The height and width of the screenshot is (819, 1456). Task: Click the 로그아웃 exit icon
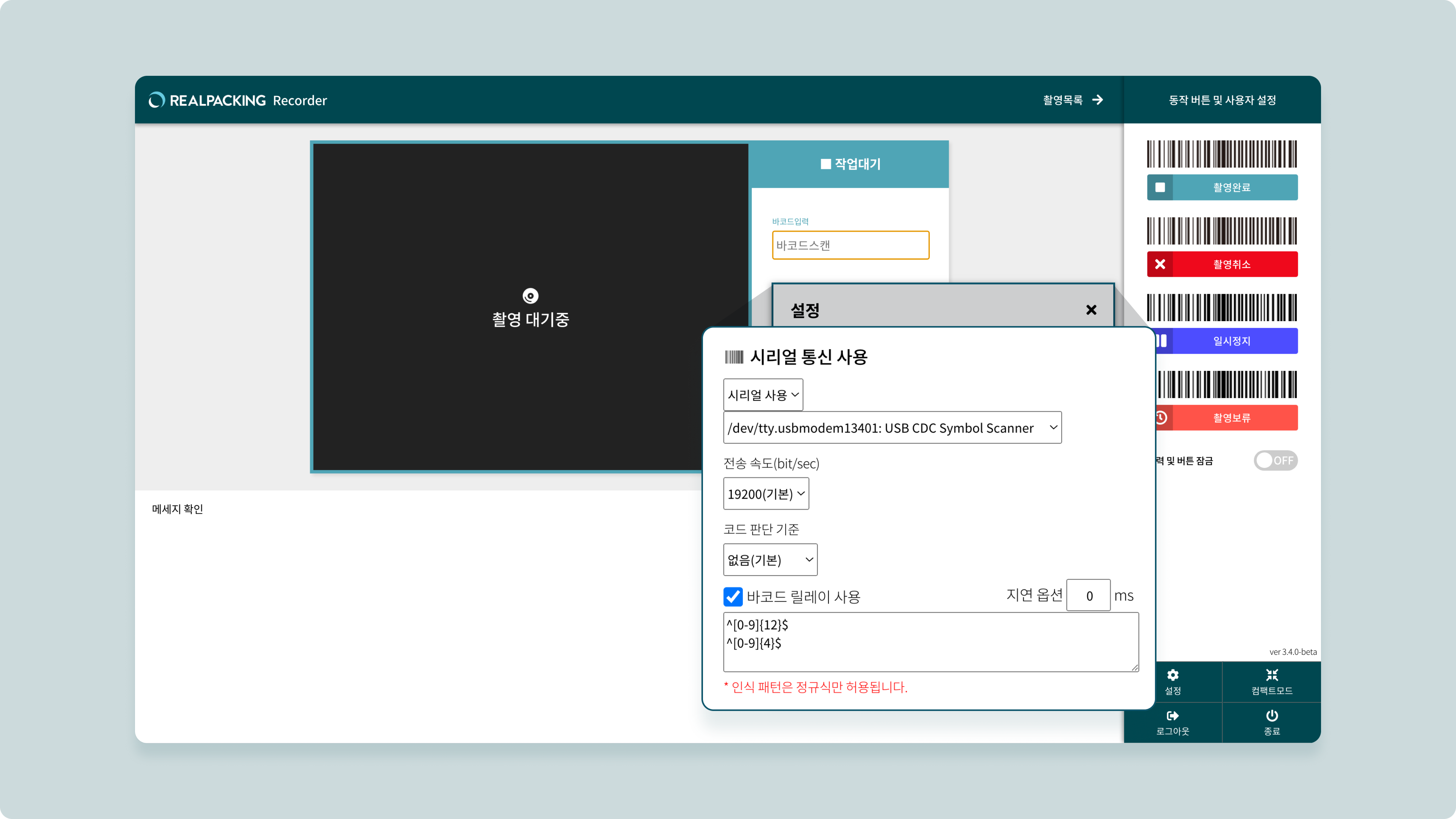[1173, 715]
